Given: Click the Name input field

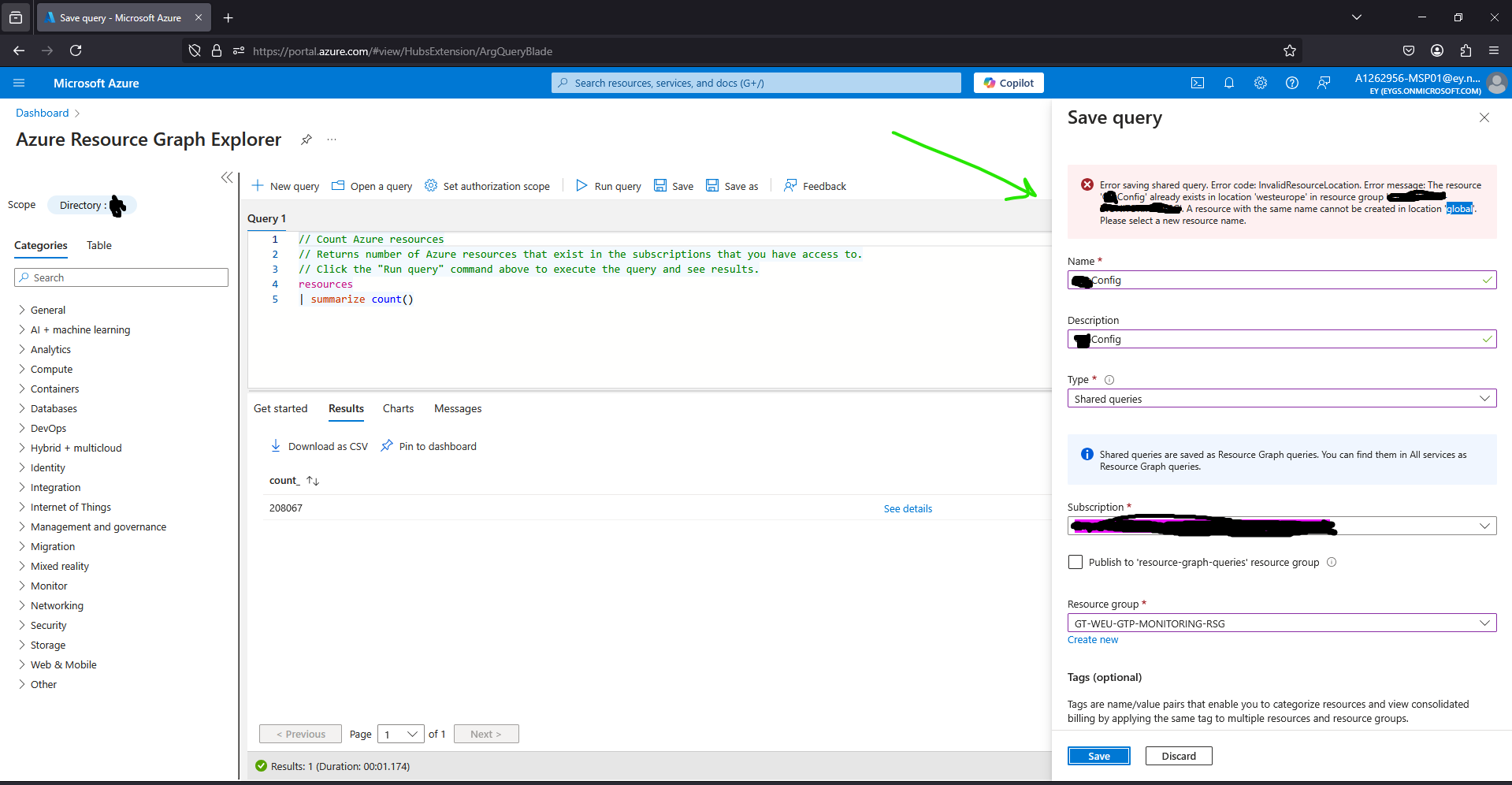Looking at the screenshot, I should coord(1282,280).
